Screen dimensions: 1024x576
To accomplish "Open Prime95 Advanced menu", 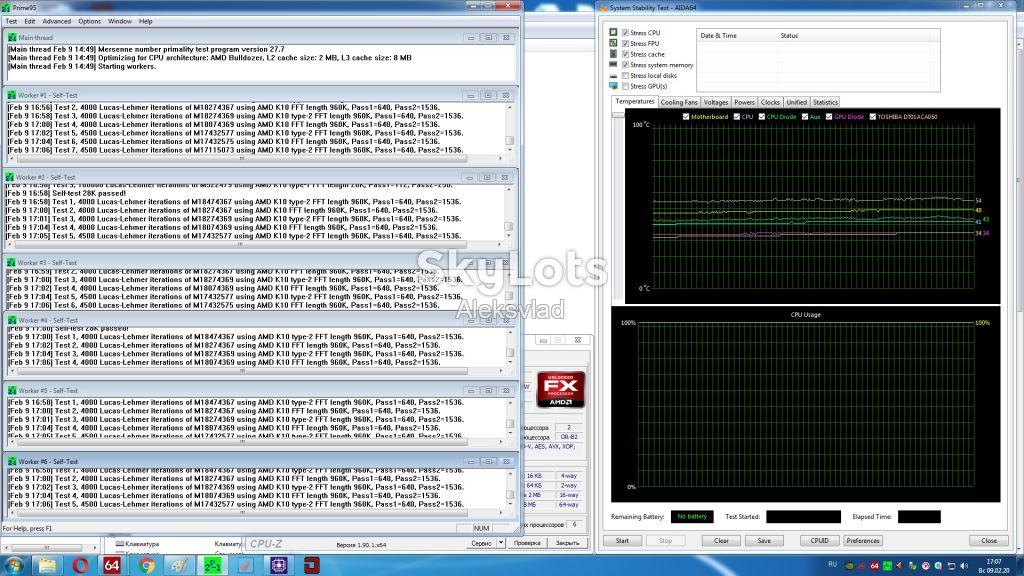I will [x=57, y=22].
